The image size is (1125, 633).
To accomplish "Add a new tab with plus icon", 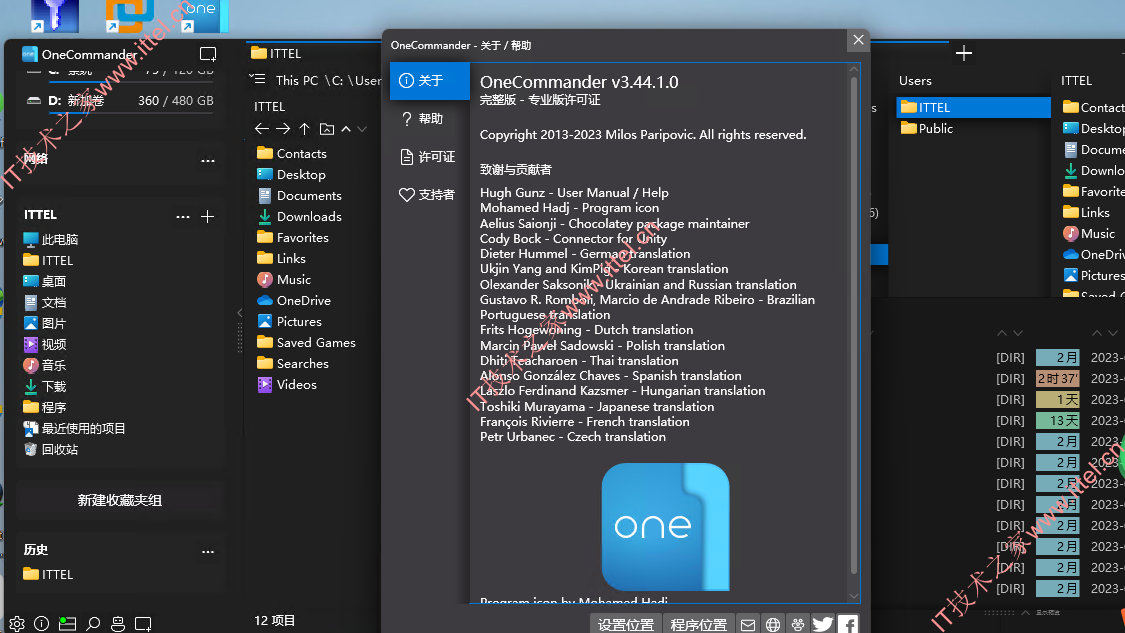I will (964, 53).
